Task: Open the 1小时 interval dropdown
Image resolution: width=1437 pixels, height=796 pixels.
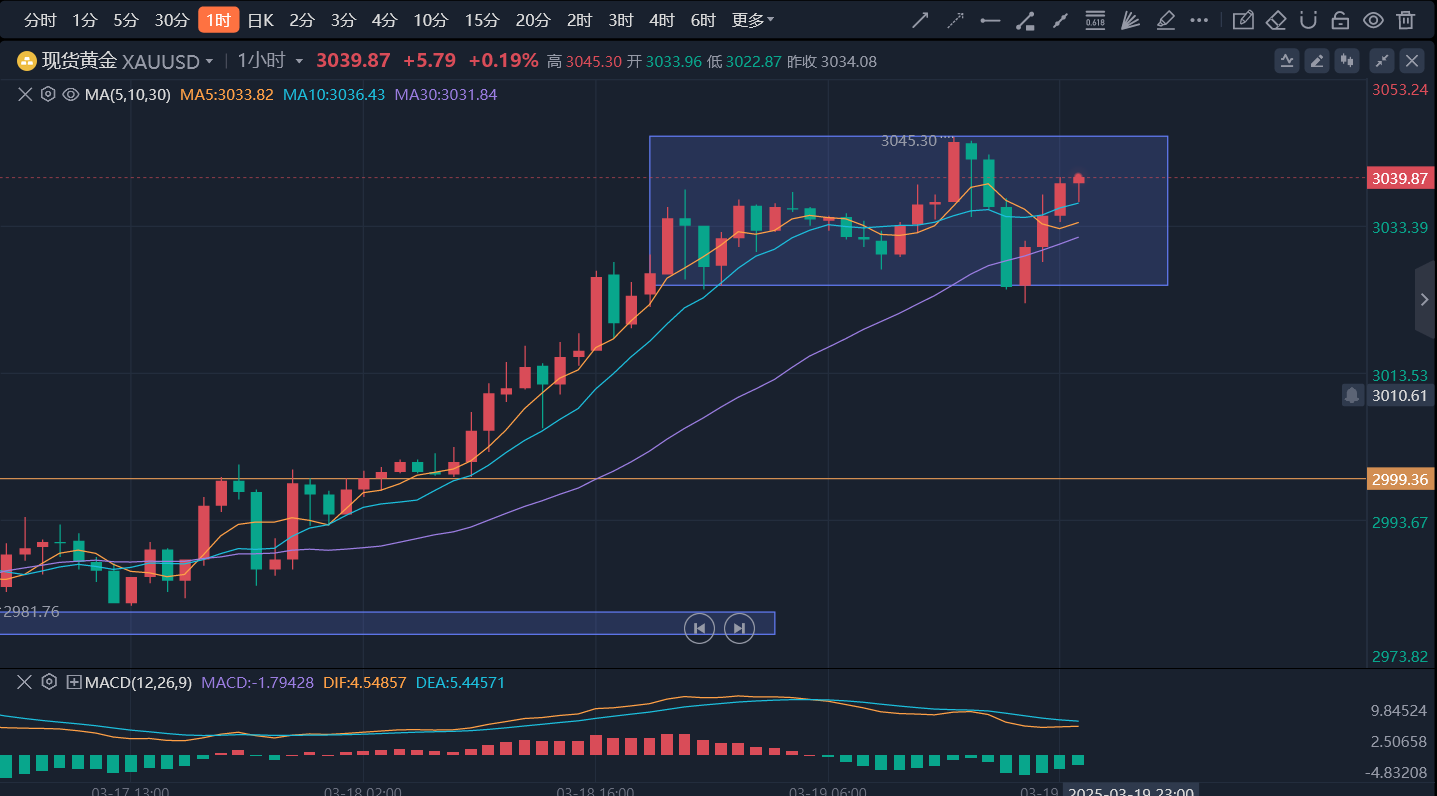Action: [298, 62]
